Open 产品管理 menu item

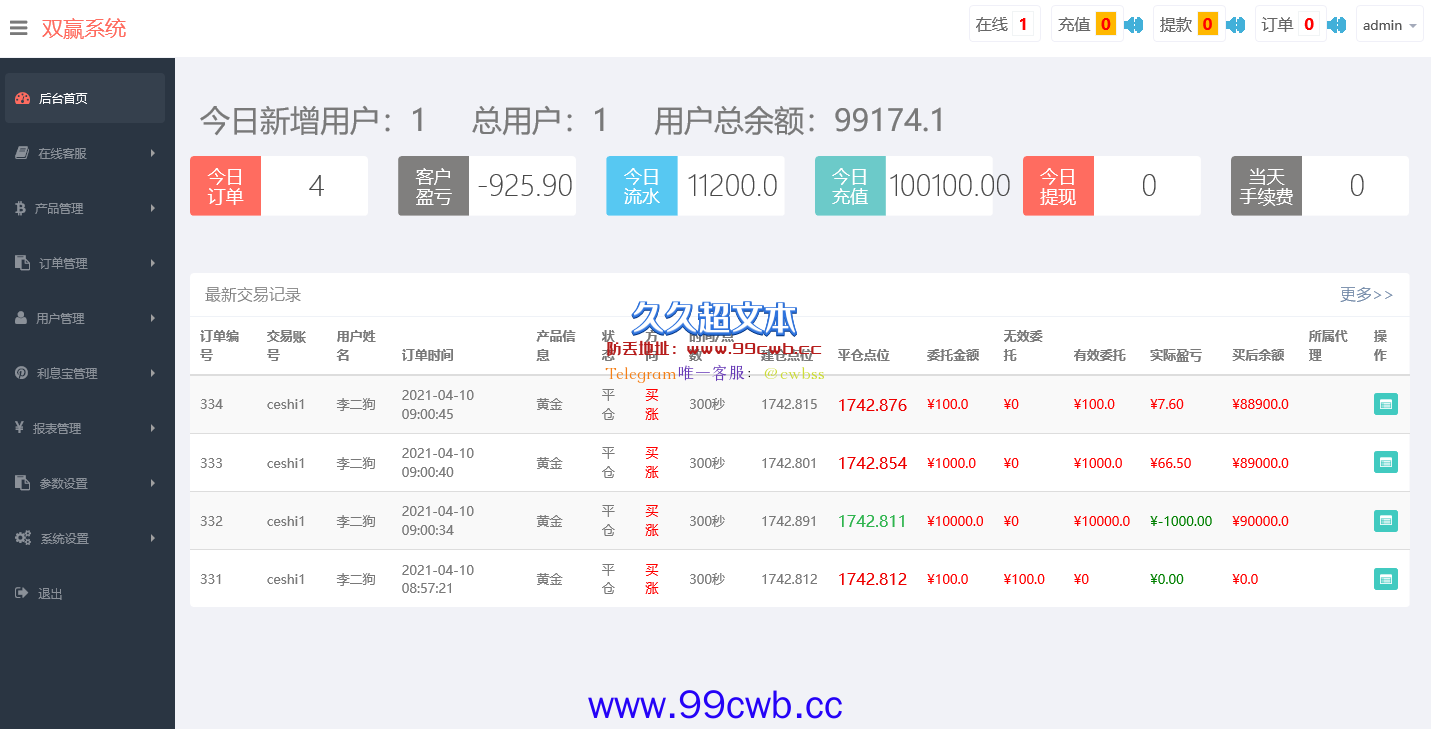pos(85,208)
